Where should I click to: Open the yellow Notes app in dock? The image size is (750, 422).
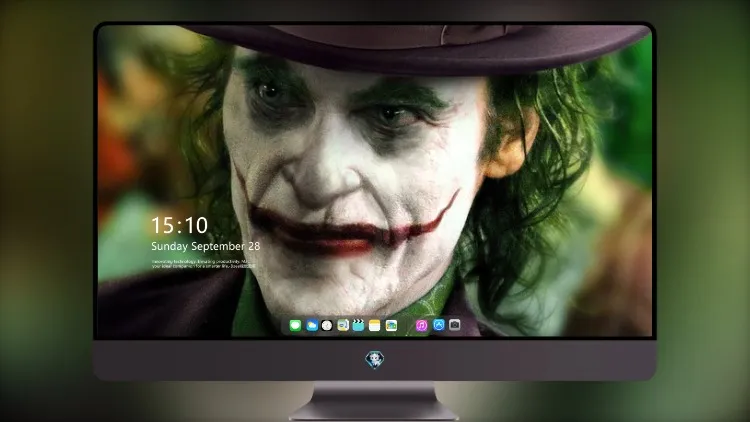[x=375, y=325]
